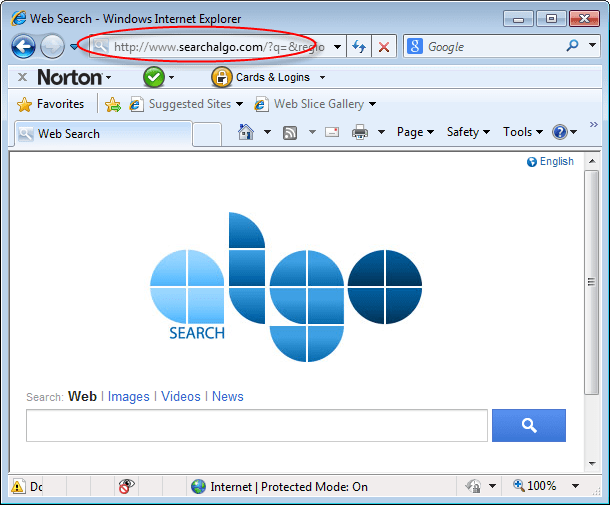Open the Suggested Sites link
The width and height of the screenshot is (610, 505).
(181, 104)
